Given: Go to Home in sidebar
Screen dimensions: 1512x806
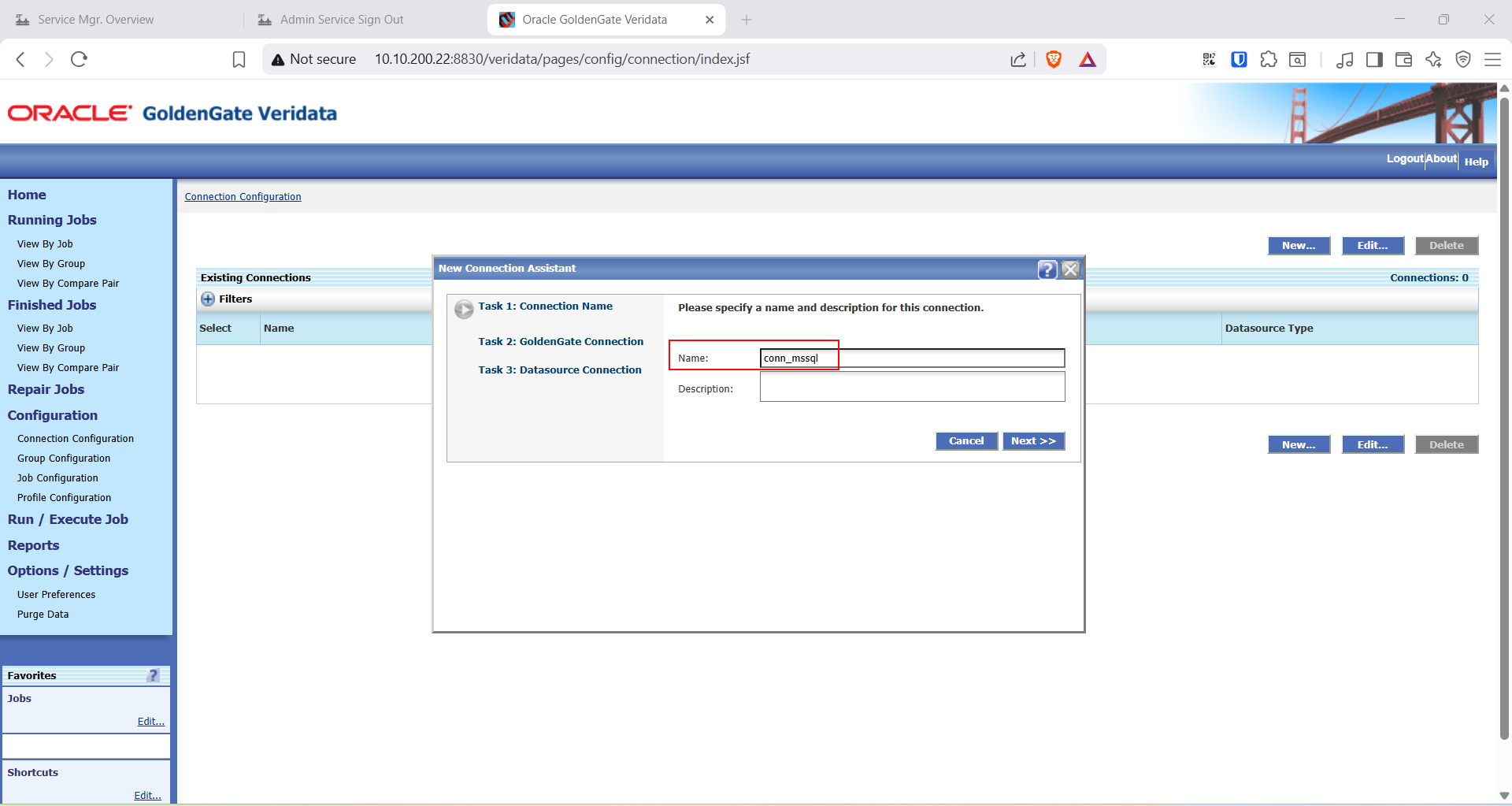Looking at the screenshot, I should 27,195.
